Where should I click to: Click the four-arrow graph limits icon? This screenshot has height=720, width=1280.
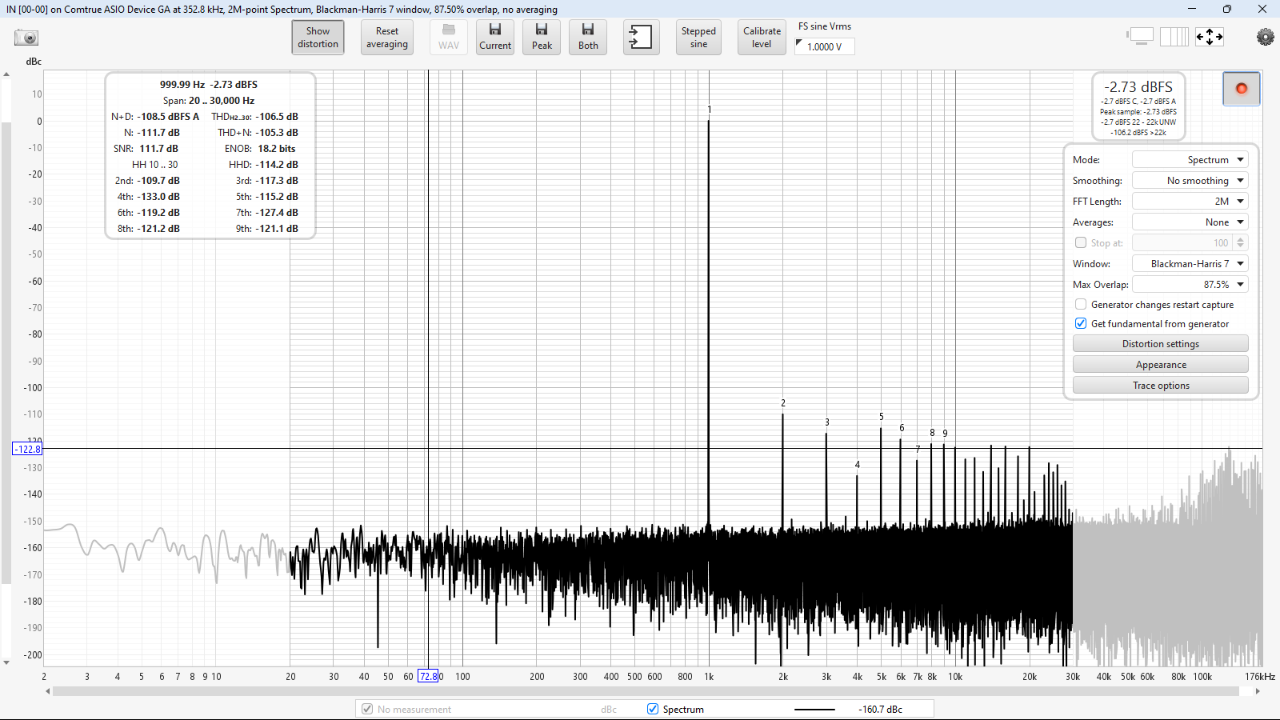point(1209,37)
